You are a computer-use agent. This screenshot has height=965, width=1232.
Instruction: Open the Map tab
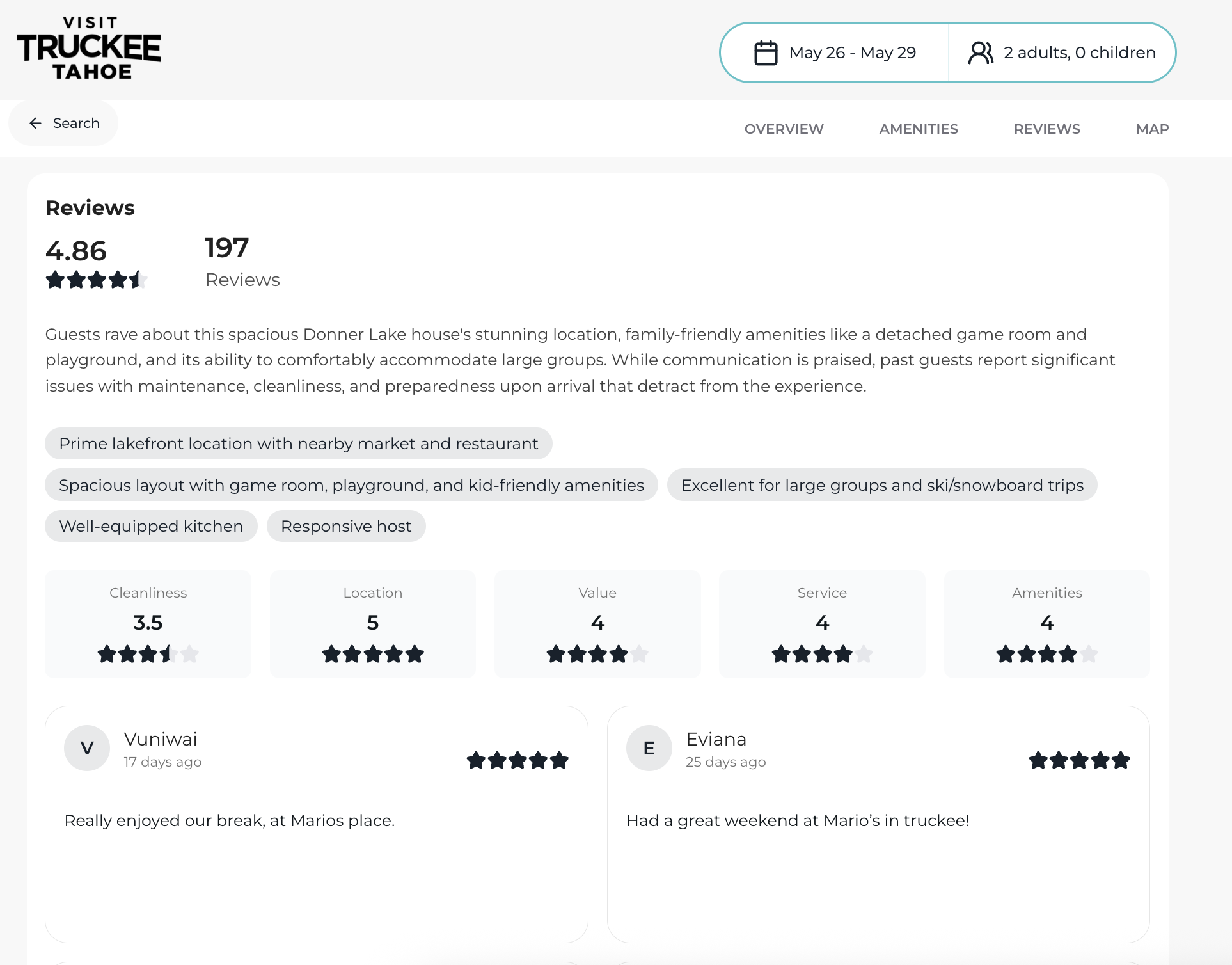(x=1152, y=129)
